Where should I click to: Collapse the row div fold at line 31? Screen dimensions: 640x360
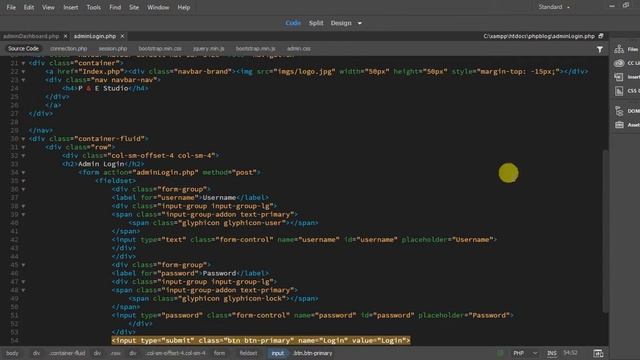tap(23, 147)
